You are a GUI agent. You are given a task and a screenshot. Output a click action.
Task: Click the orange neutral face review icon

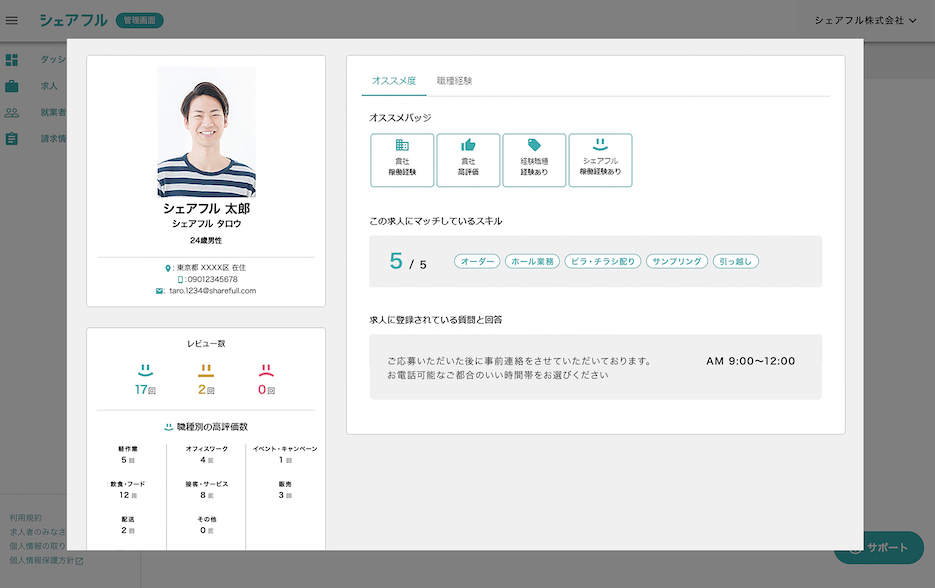tap(206, 370)
